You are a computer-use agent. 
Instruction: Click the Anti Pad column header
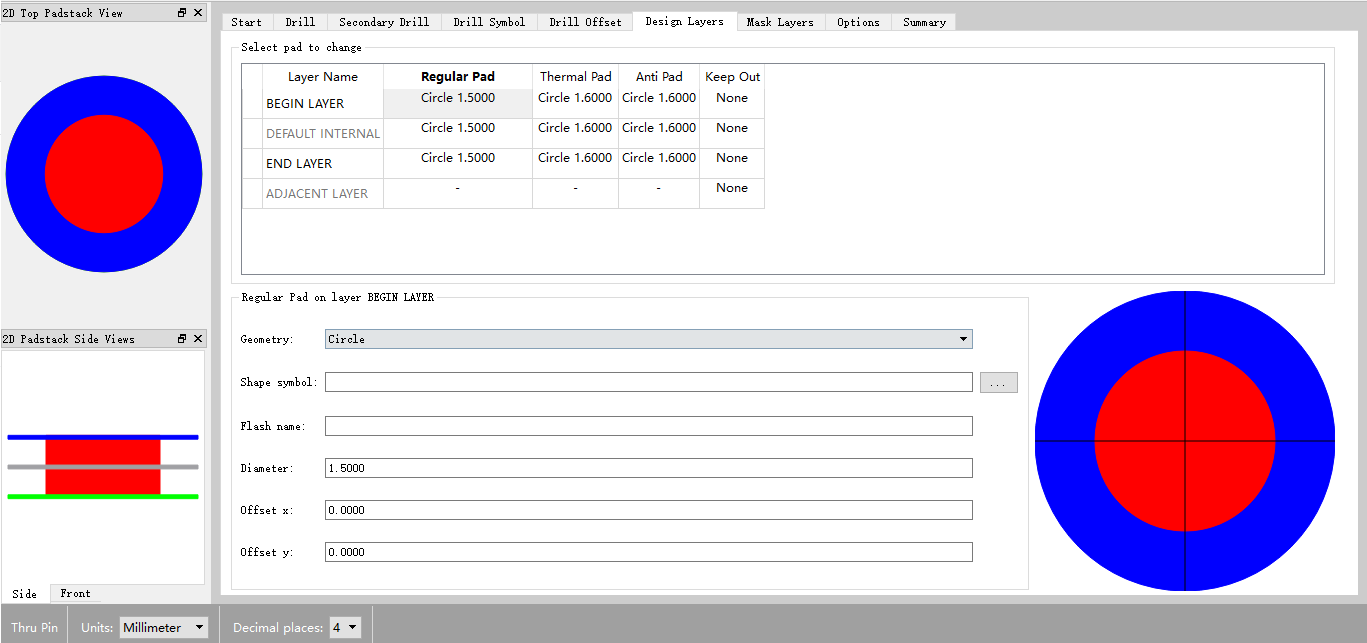pos(659,77)
